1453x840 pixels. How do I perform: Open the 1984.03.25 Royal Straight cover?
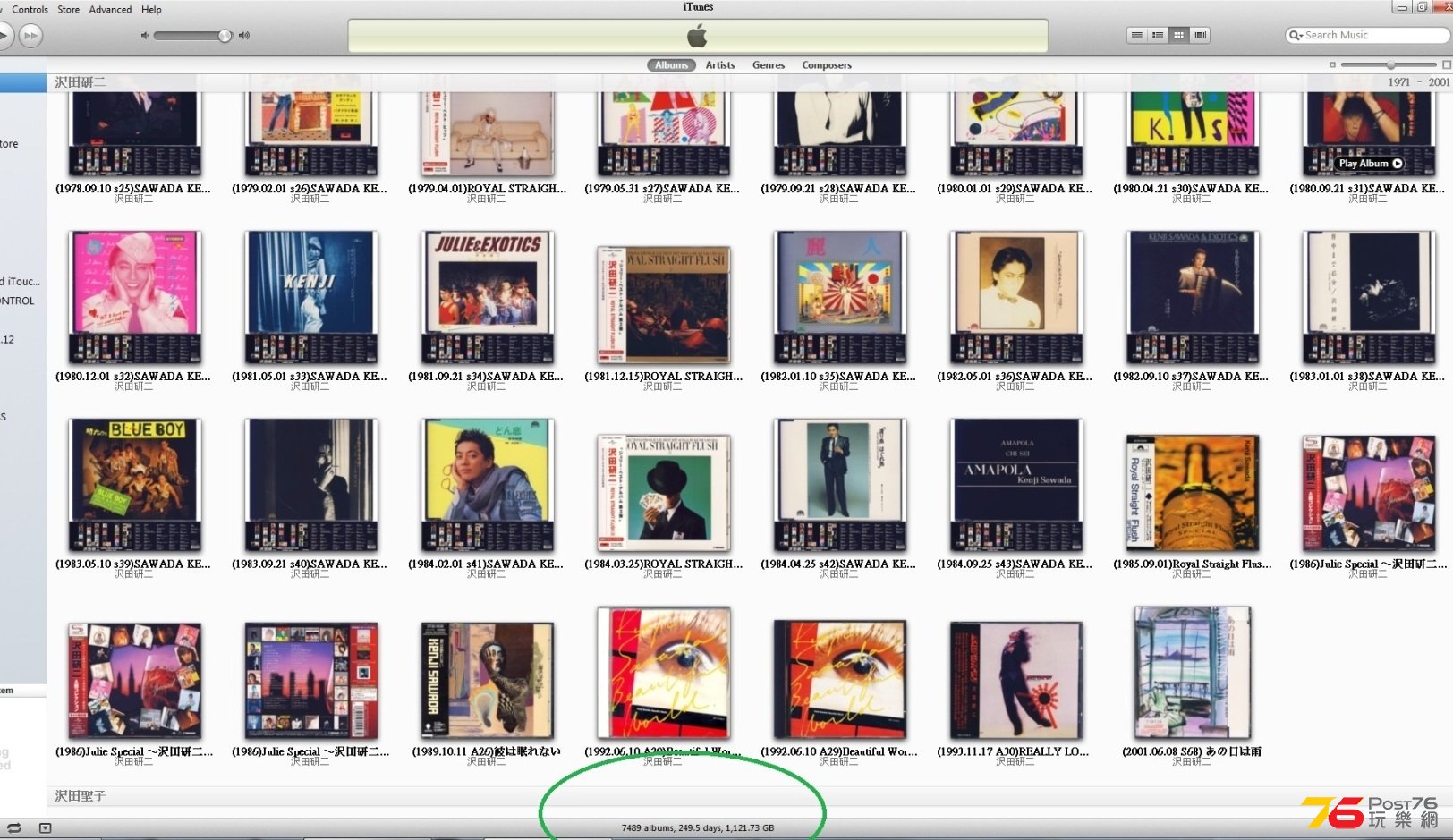pyautogui.click(x=664, y=493)
